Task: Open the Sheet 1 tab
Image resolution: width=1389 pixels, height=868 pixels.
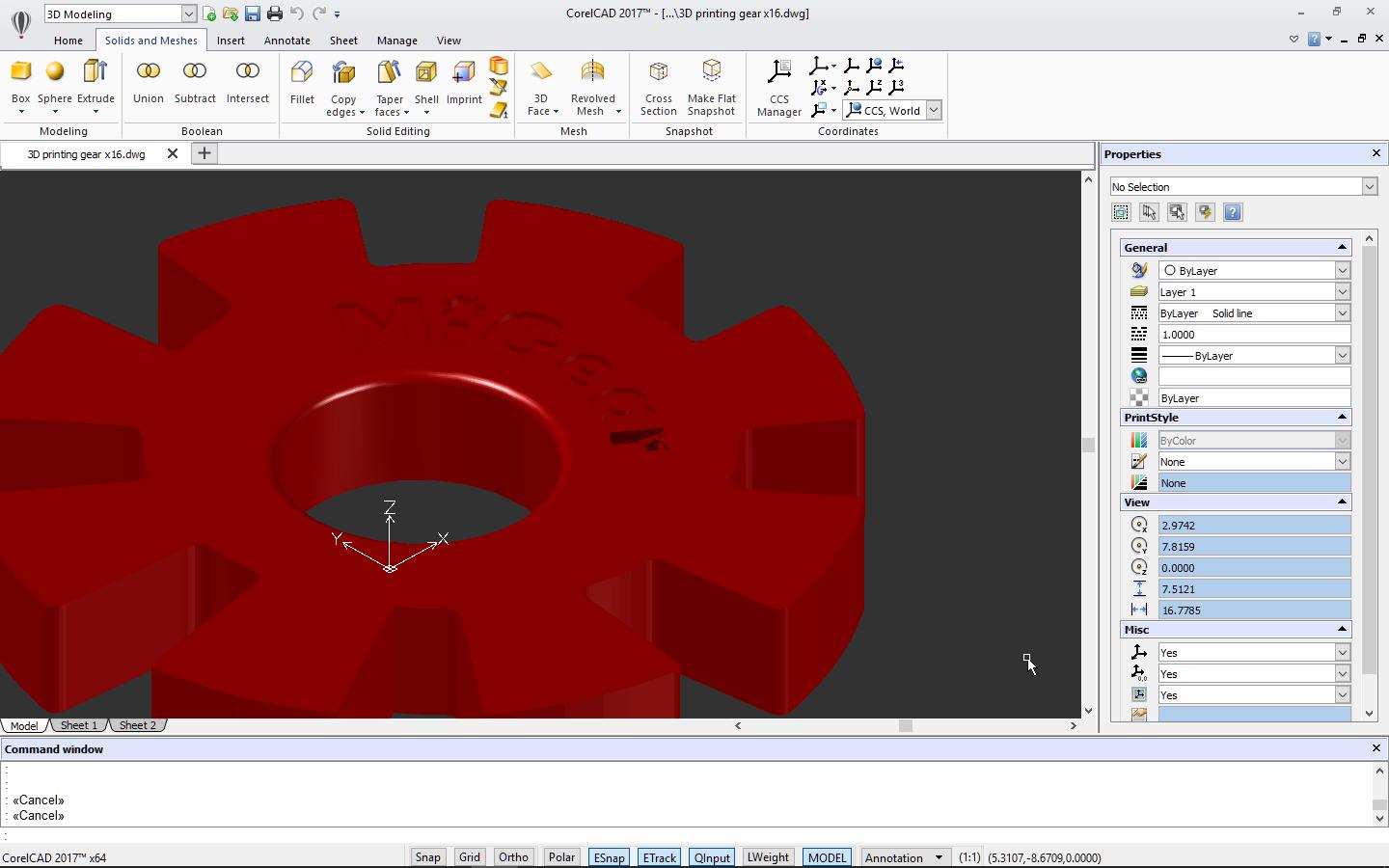Action: tap(78, 725)
